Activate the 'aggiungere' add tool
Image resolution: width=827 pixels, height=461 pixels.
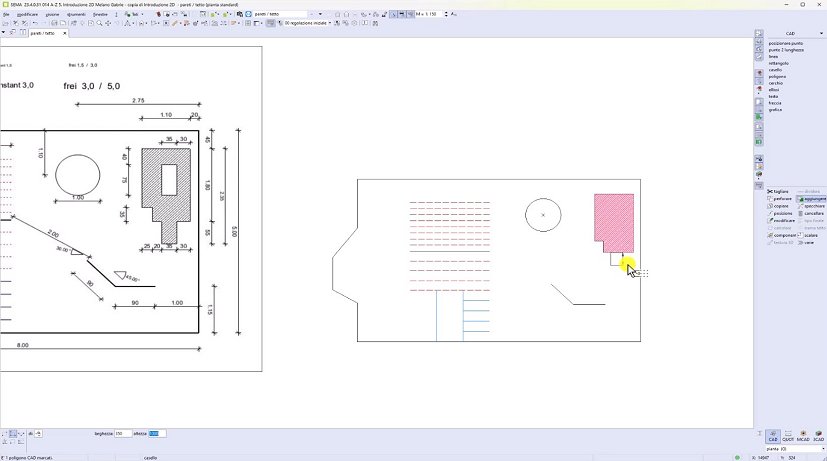pos(812,198)
